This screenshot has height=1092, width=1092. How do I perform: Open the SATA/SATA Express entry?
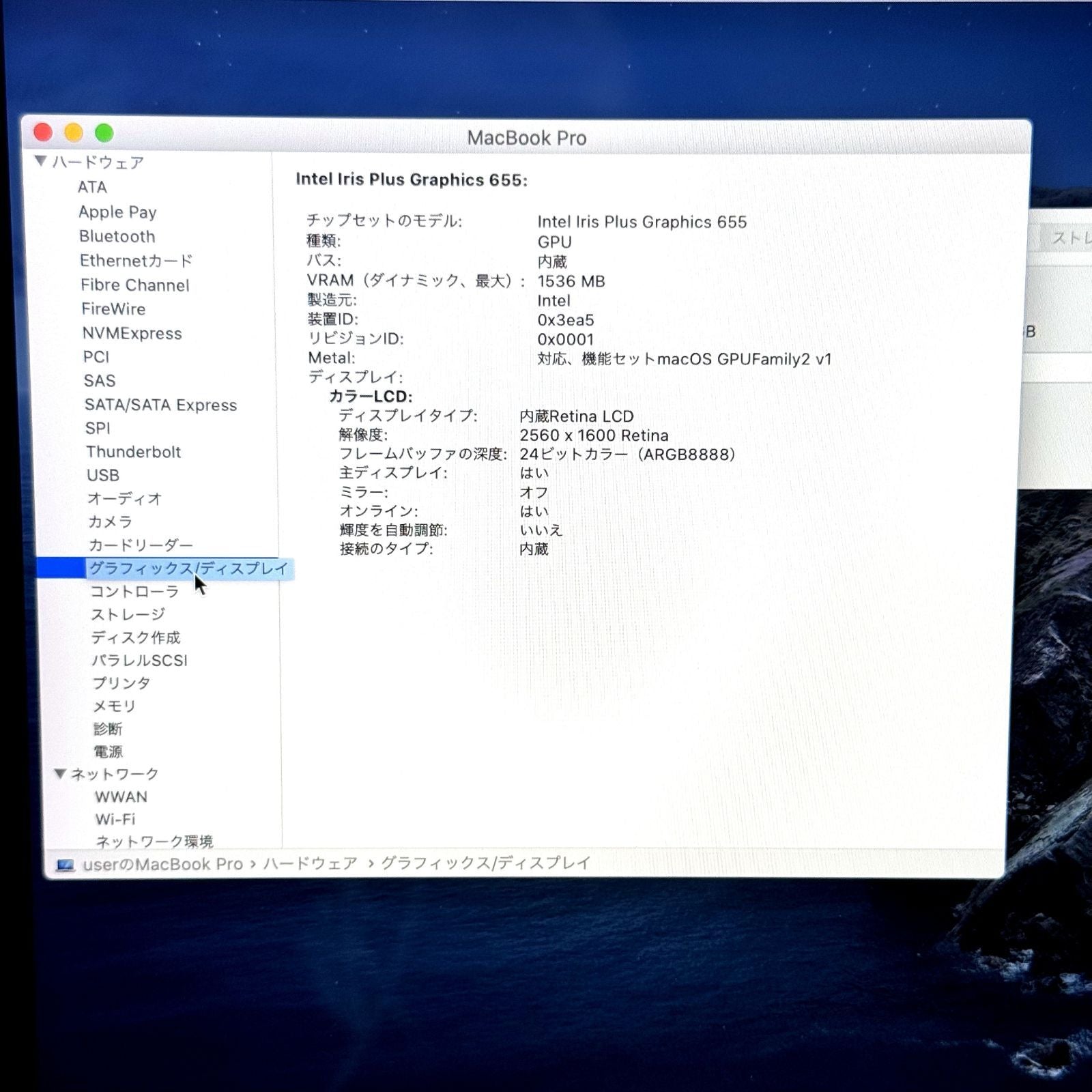click(160, 405)
